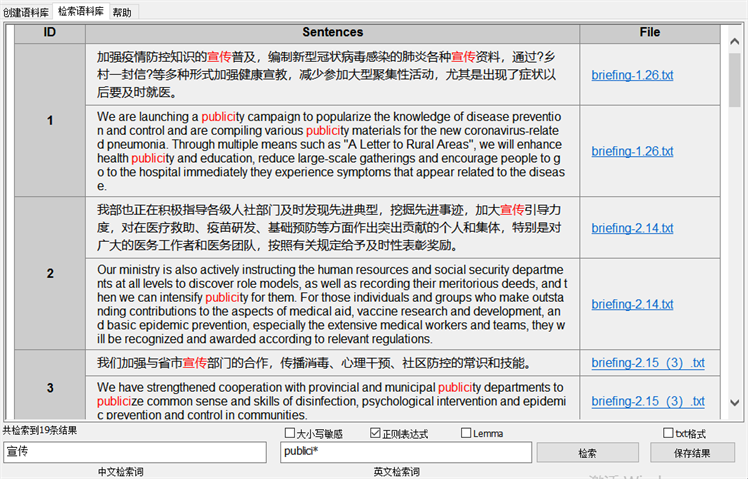Open briefing-2.14.txt link beside the English sentence
This screenshot has width=748, height=479.
pyautogui.click(x=632, y=304)
